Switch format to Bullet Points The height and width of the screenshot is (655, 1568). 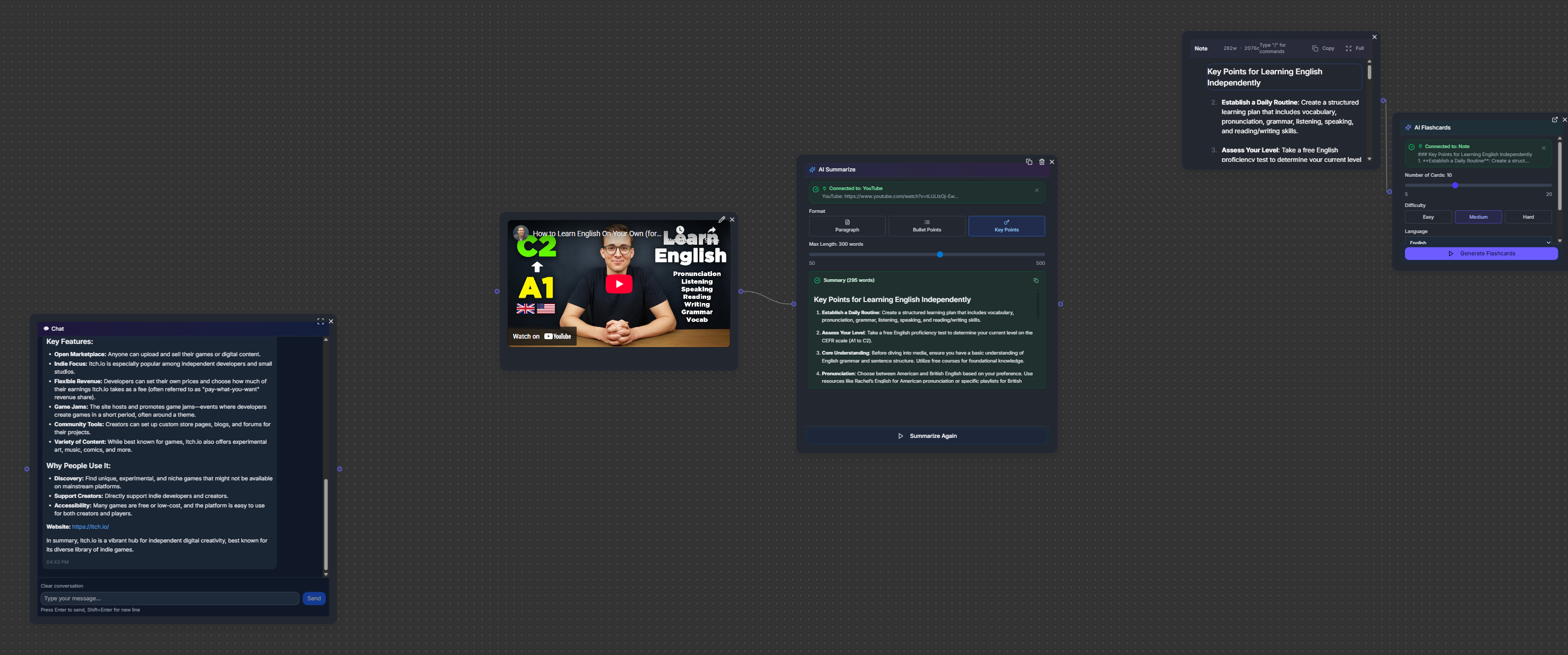pyautogui.click(x=927, y=226)
